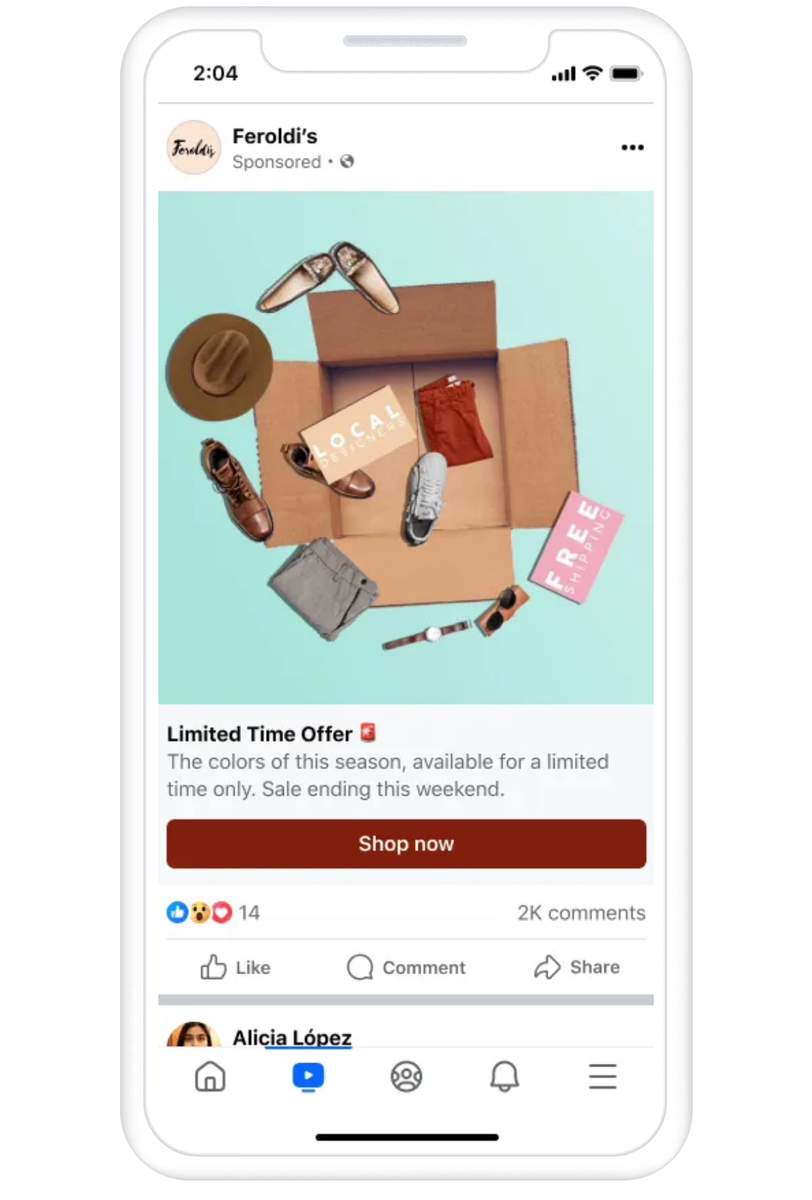This screenshot has width=812, height=1200.
Task: Open the three-dot post options menu
Action: pos(632,148)
